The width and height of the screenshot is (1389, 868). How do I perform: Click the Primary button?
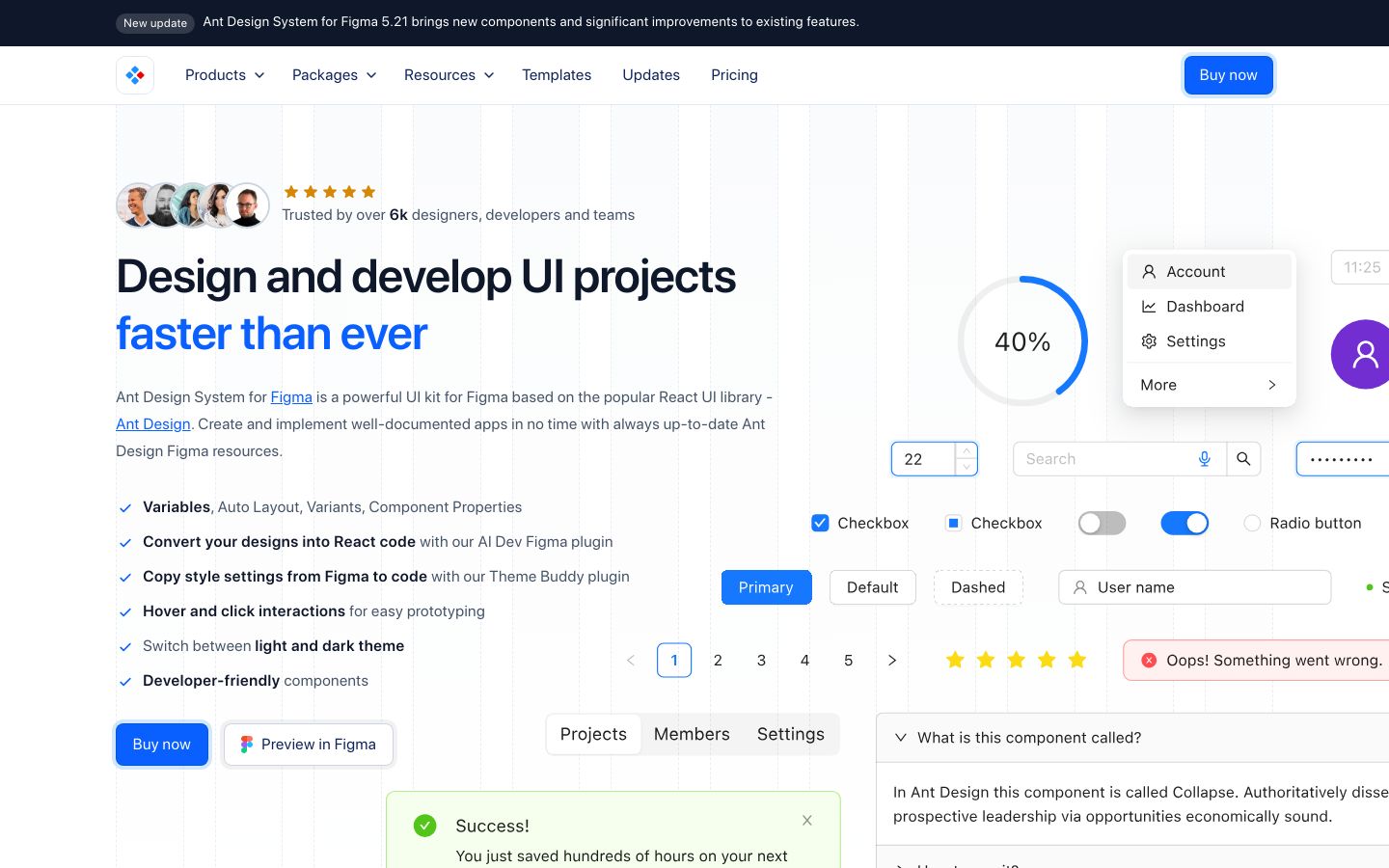(766, 587)
